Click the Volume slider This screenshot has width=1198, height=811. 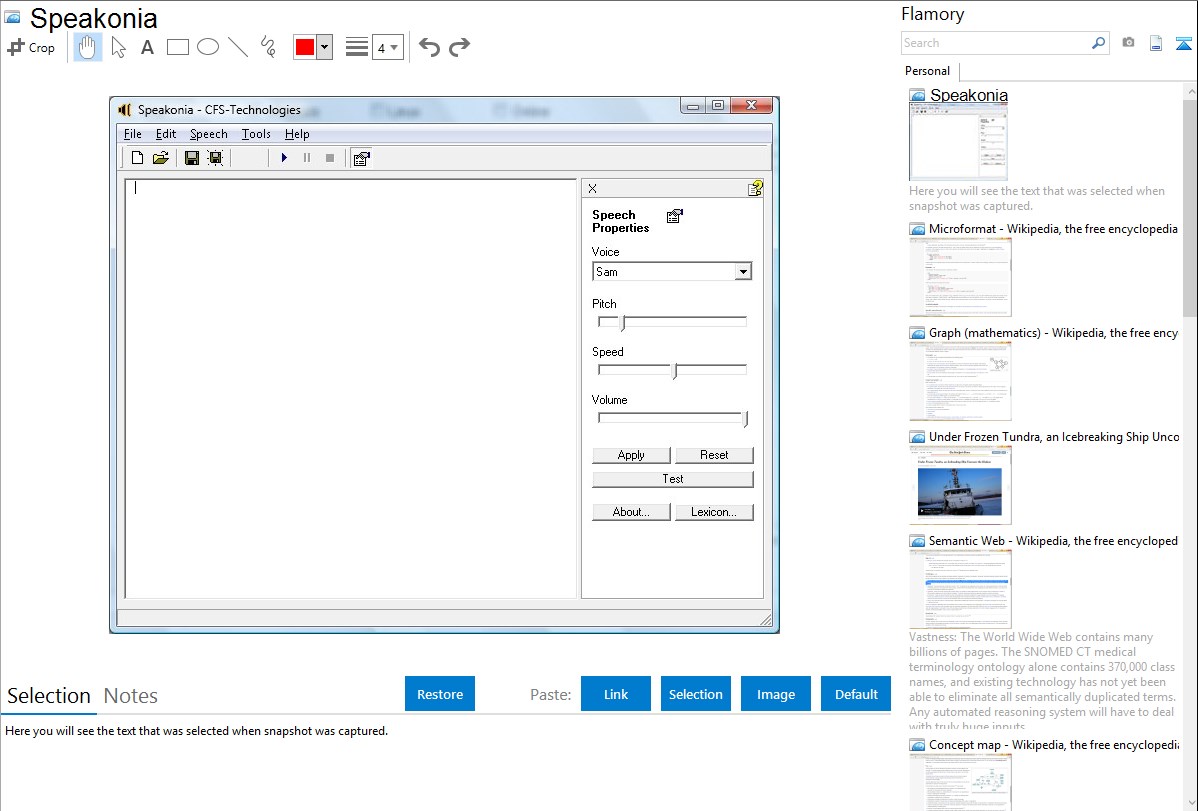tap(672, 418)
